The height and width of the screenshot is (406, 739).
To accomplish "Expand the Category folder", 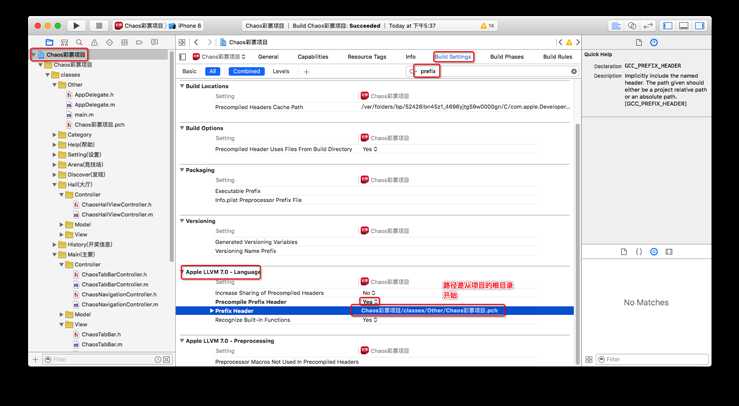I will [x=54, y=135].
